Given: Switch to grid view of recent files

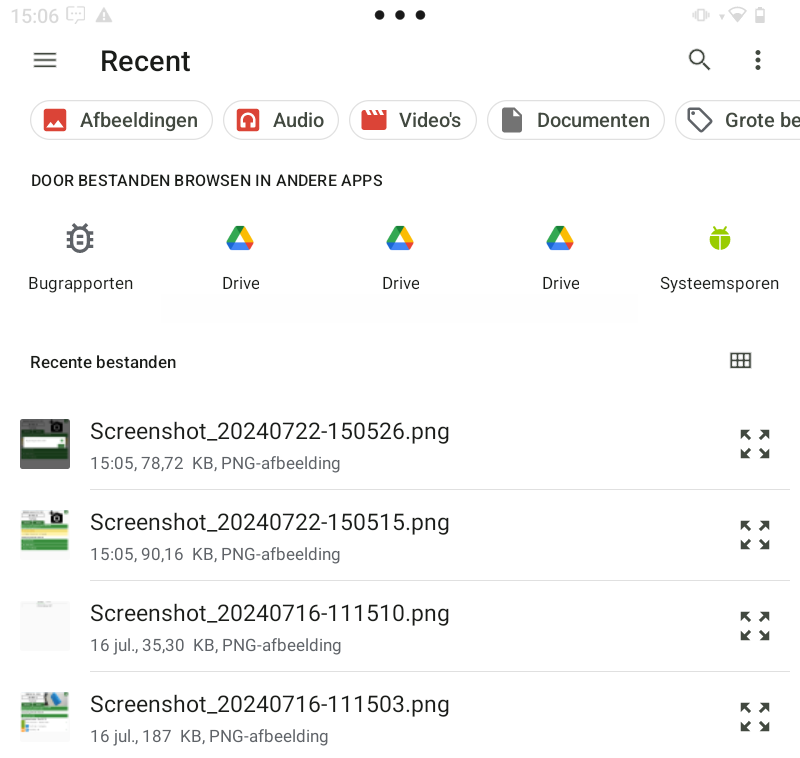Looking at the screenshot, I should (740, 361).
